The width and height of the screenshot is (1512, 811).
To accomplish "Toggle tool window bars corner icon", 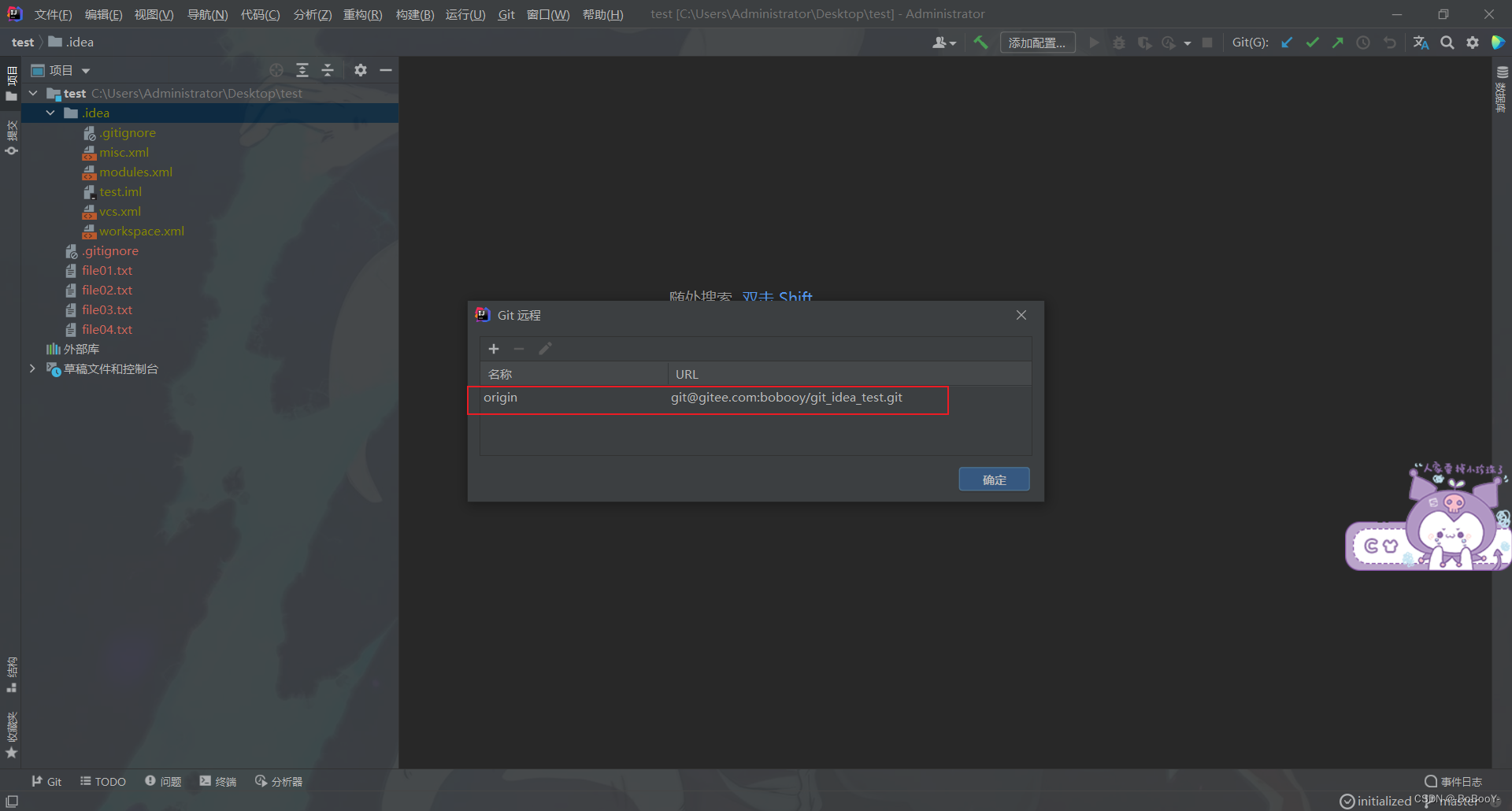I will (x=12, y=801).
